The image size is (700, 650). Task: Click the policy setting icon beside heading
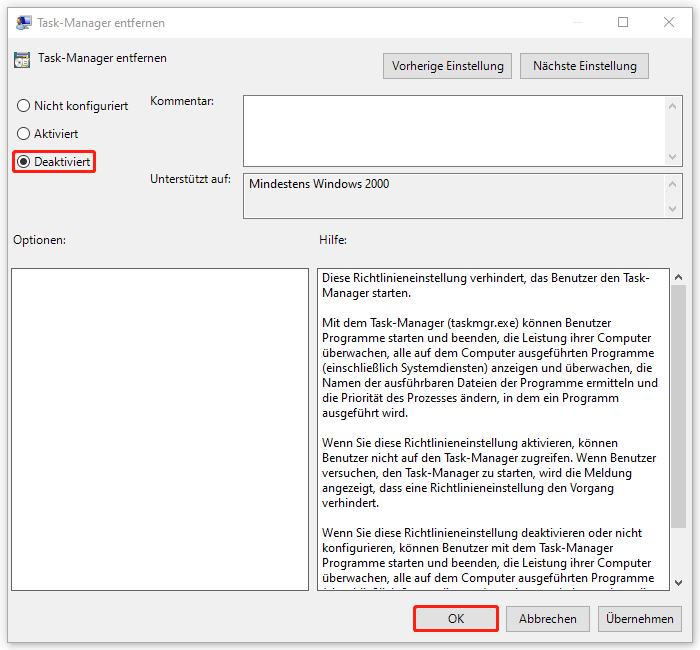22,60
